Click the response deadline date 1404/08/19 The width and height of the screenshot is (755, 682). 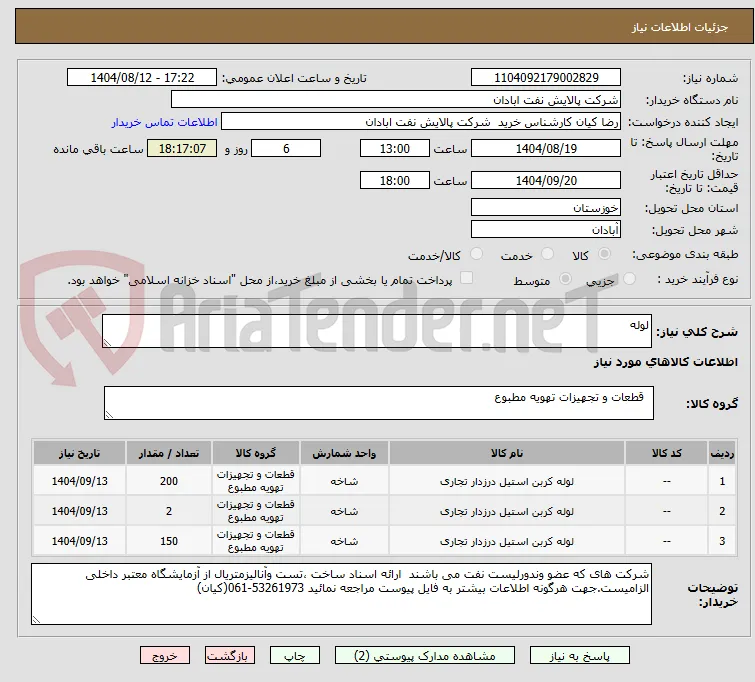(546, 148)
